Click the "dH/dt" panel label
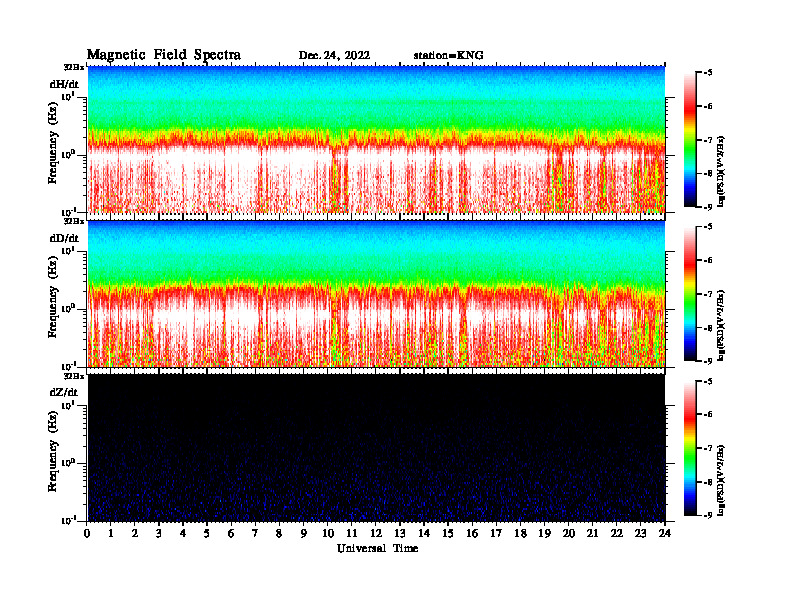The image size is (792, 612). tap(64, 84)
